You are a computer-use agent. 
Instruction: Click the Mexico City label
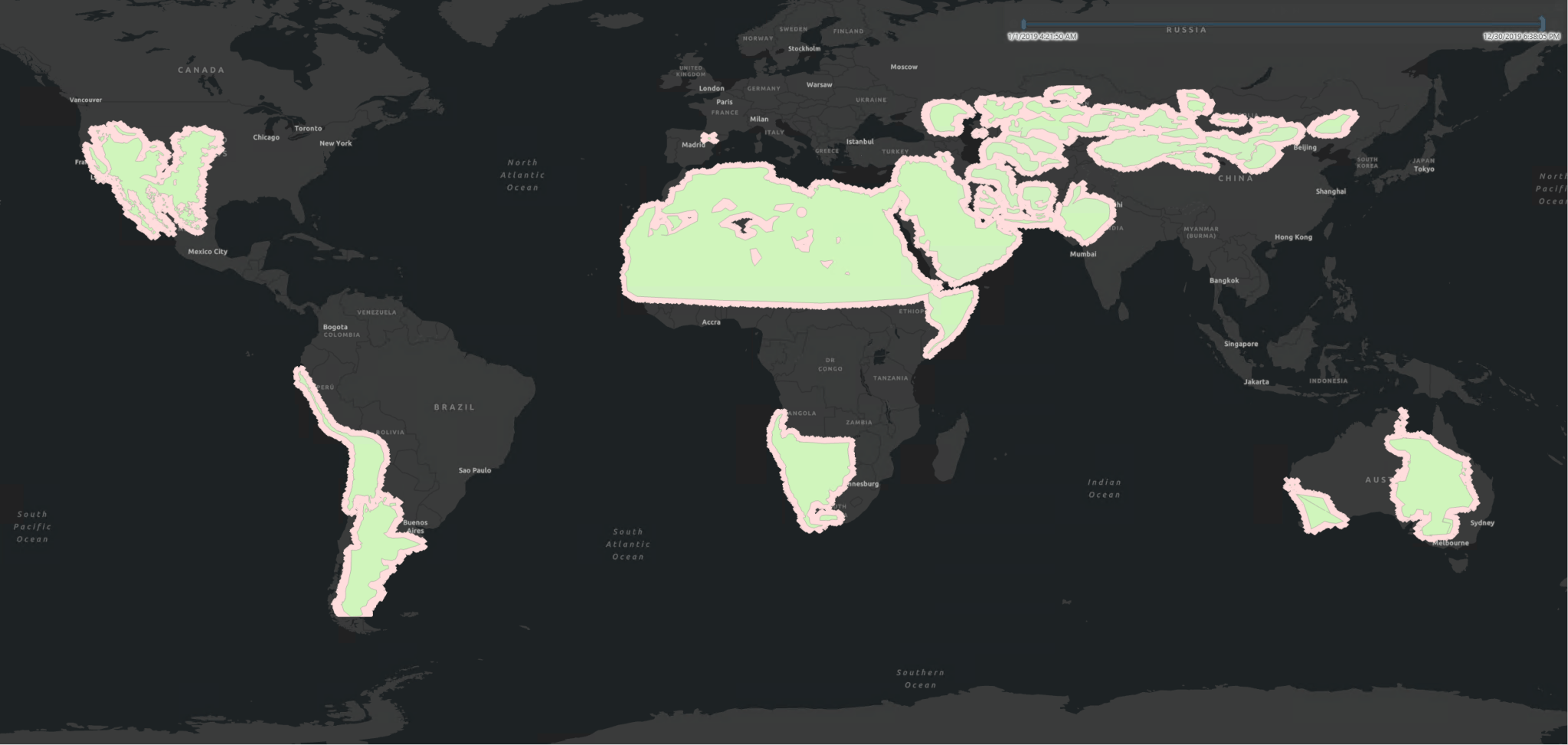click(x=208, y=251)
